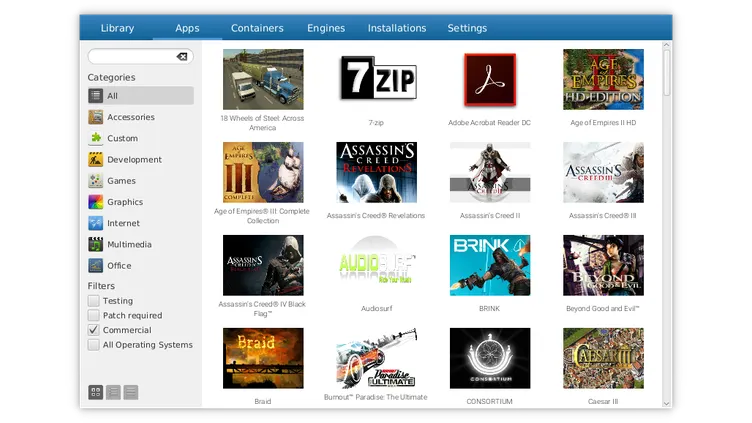Viewport: 752px width, 423px height.
Task: Open the Settings tab
Action: [x=467, y=28]
